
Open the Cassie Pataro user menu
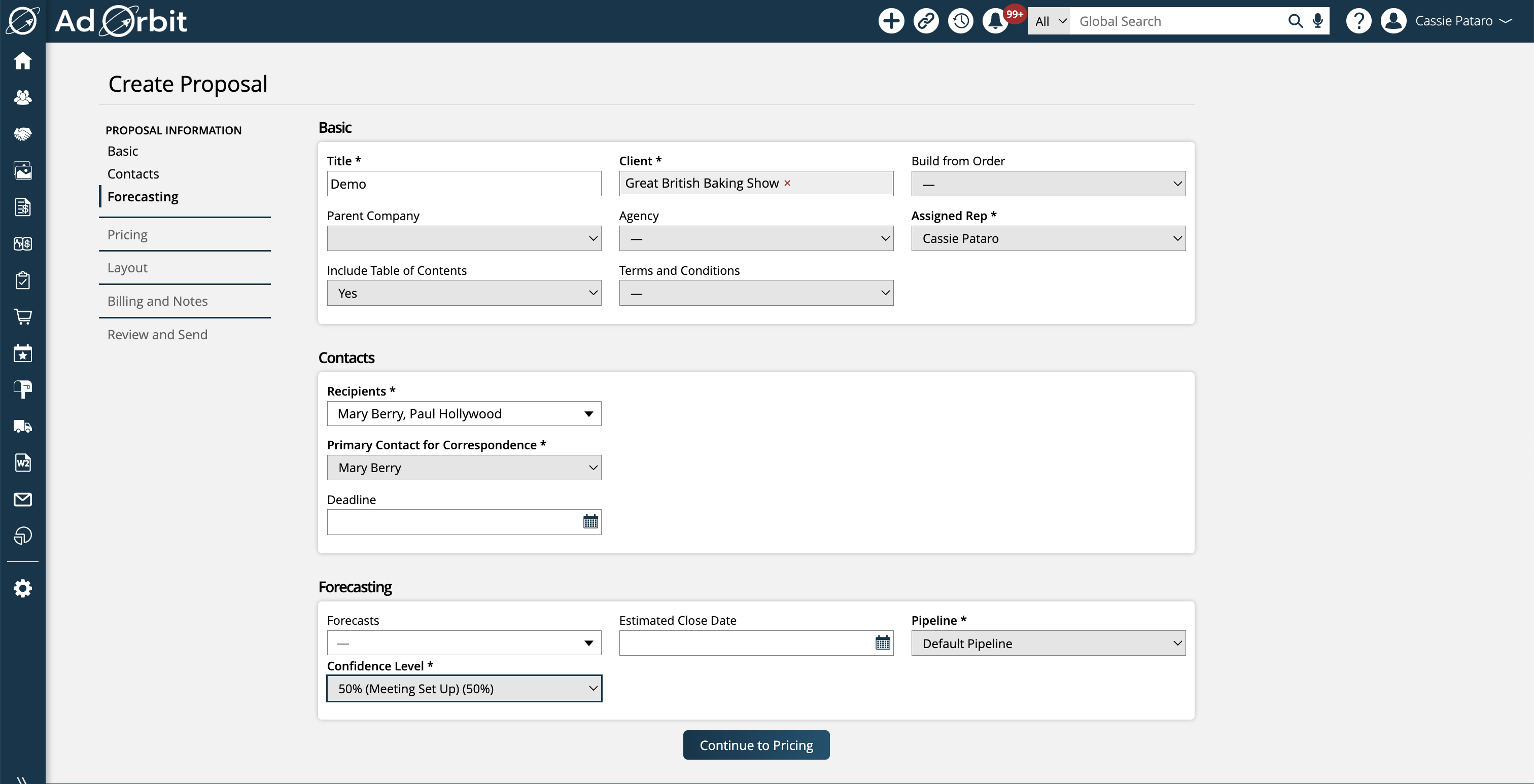[x=1465, y=21]
